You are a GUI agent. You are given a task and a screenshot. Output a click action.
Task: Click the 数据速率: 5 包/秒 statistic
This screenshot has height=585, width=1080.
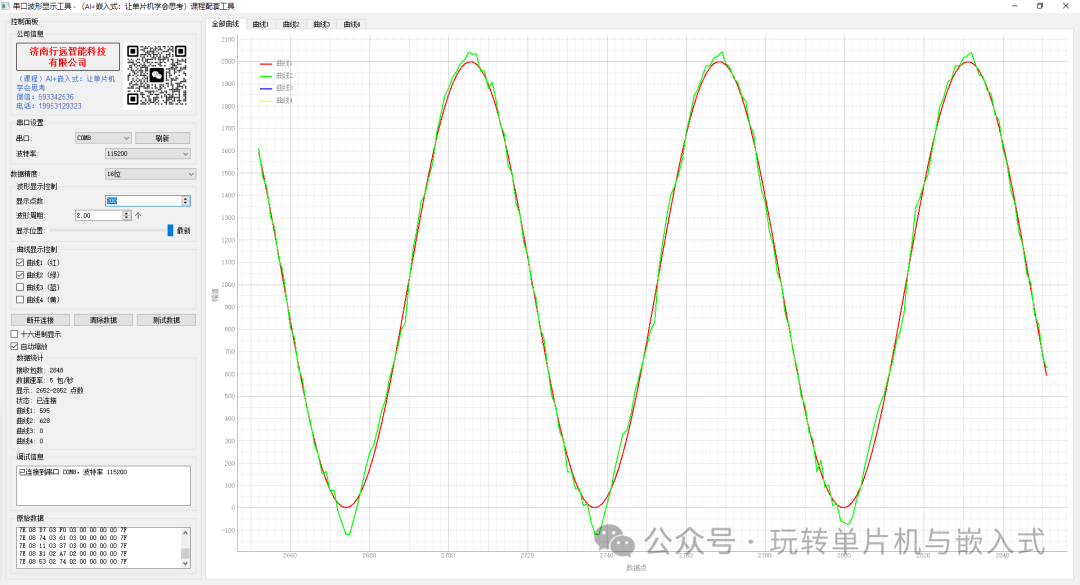45,380
